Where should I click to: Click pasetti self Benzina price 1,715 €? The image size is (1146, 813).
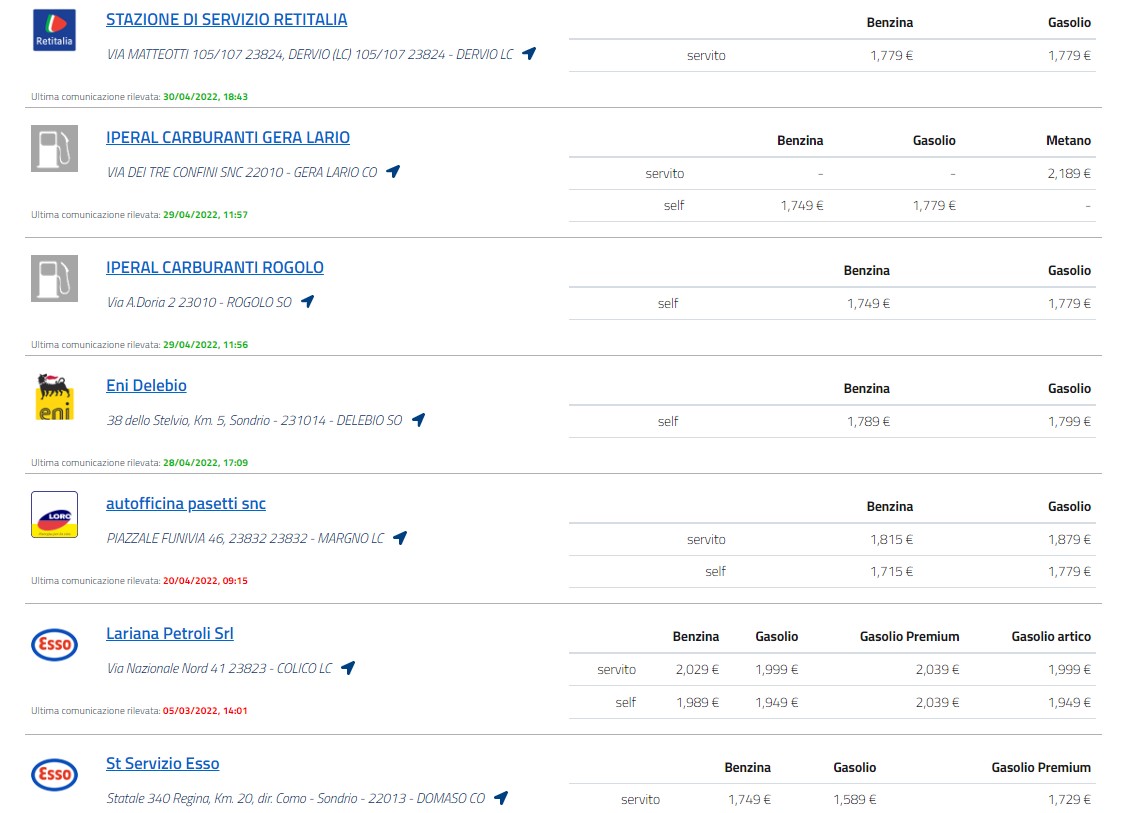coord(891,572)
